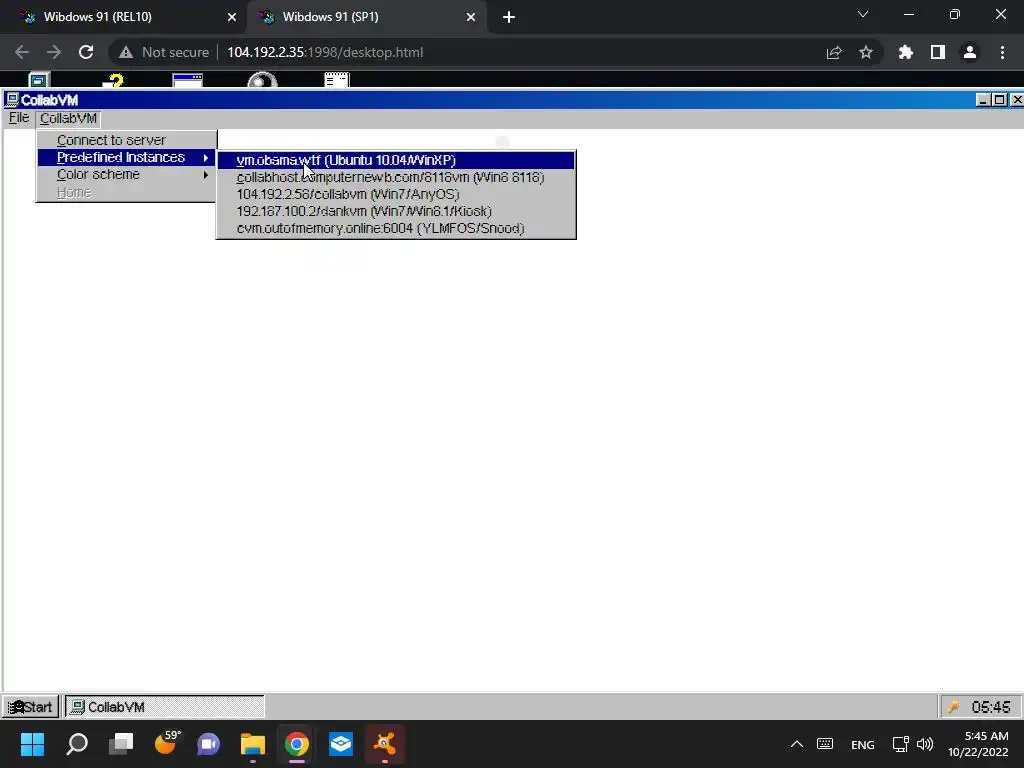
Task: Open Task View on taskbar
Action: point(121,744)
